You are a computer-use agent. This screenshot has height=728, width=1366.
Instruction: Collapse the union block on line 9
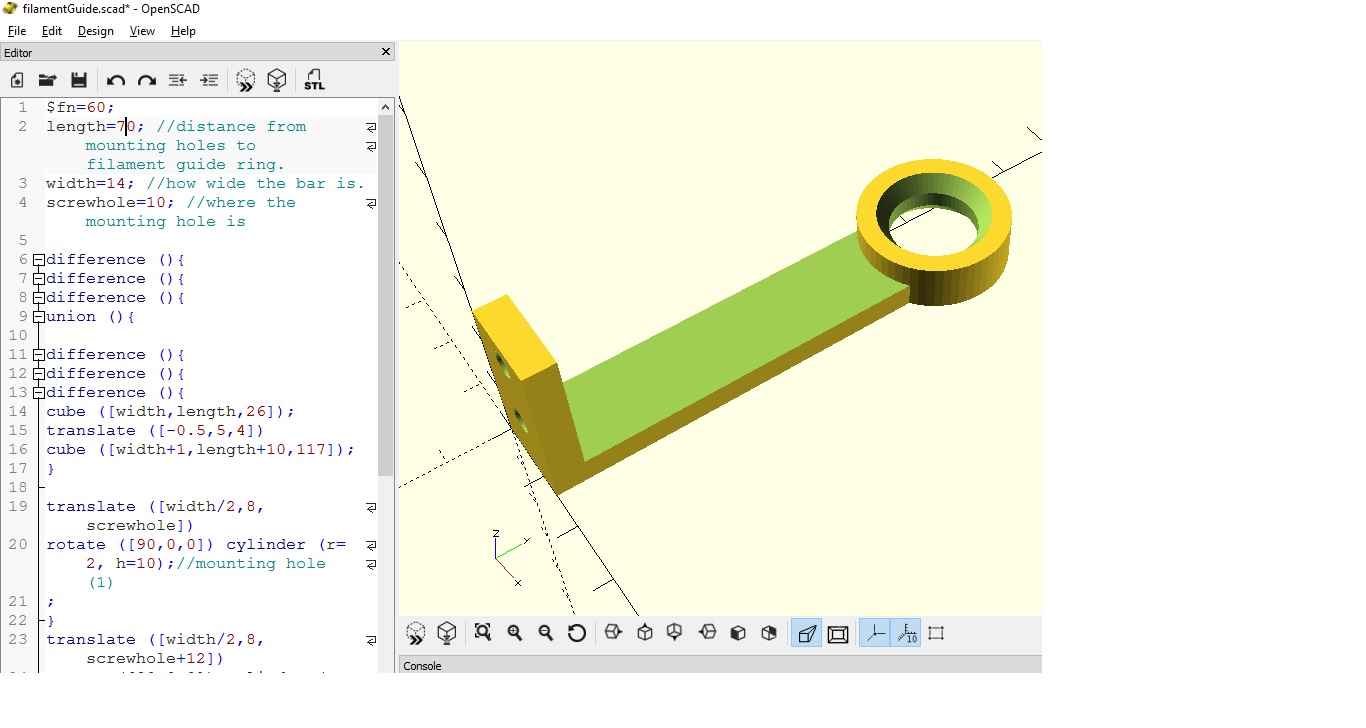click(x=39, y=317)
